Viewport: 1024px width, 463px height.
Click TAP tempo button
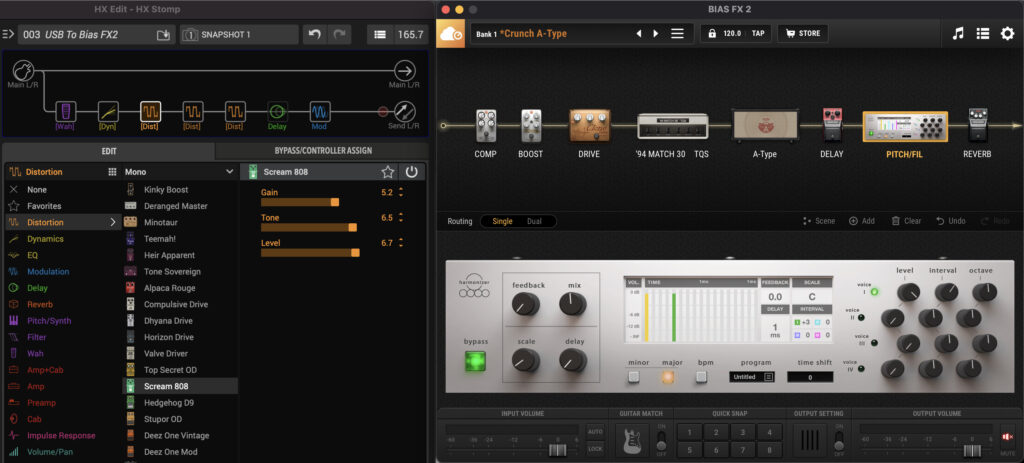tap(758, 34)
